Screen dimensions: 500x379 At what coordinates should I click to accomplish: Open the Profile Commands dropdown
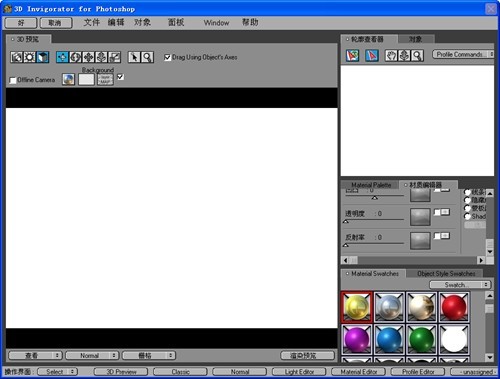463,54
